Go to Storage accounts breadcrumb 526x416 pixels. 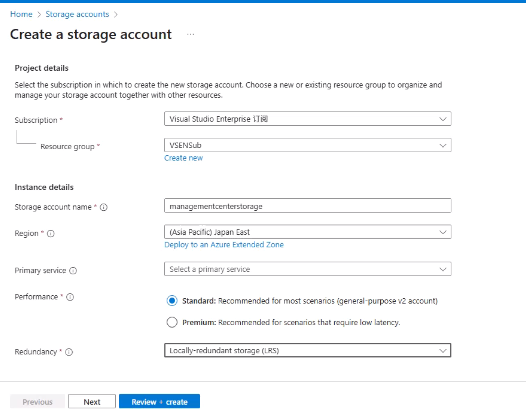pyautogui.click(x=77, y=14)
